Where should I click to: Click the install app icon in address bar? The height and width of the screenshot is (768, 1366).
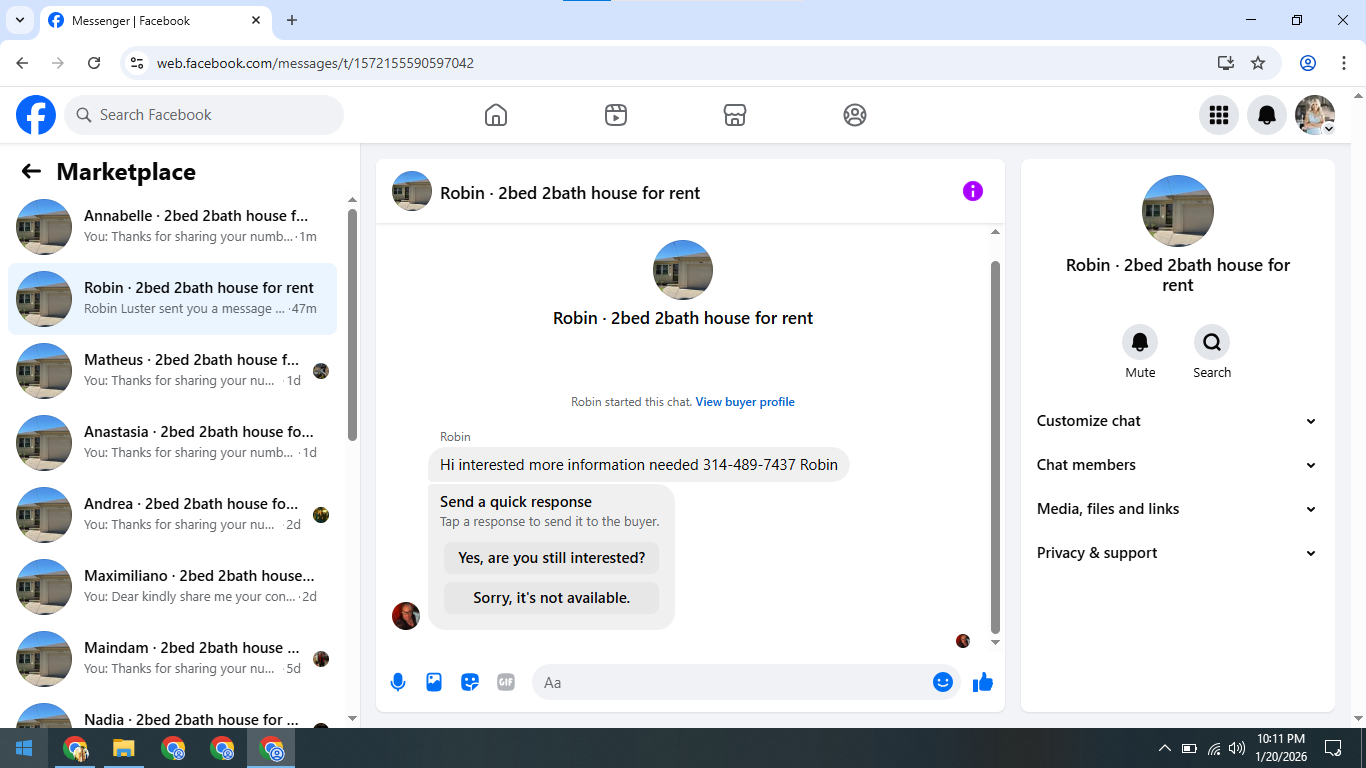1226,63
